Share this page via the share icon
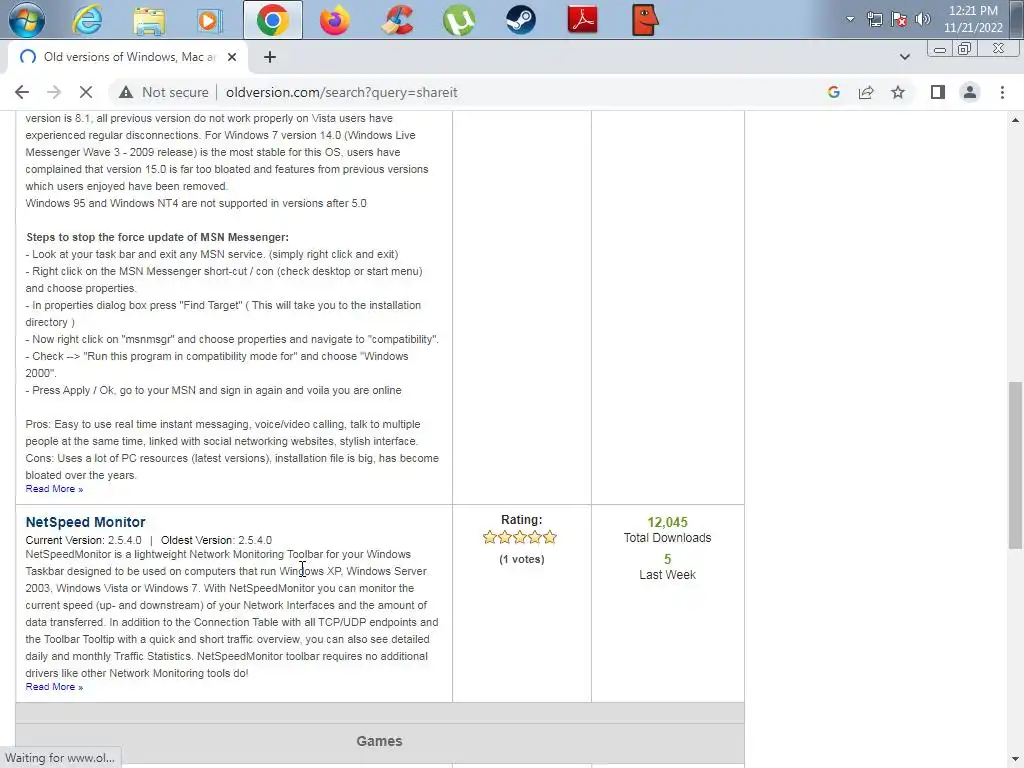Viewport: 1024px width, 768px height. click(x=866, y=92)
